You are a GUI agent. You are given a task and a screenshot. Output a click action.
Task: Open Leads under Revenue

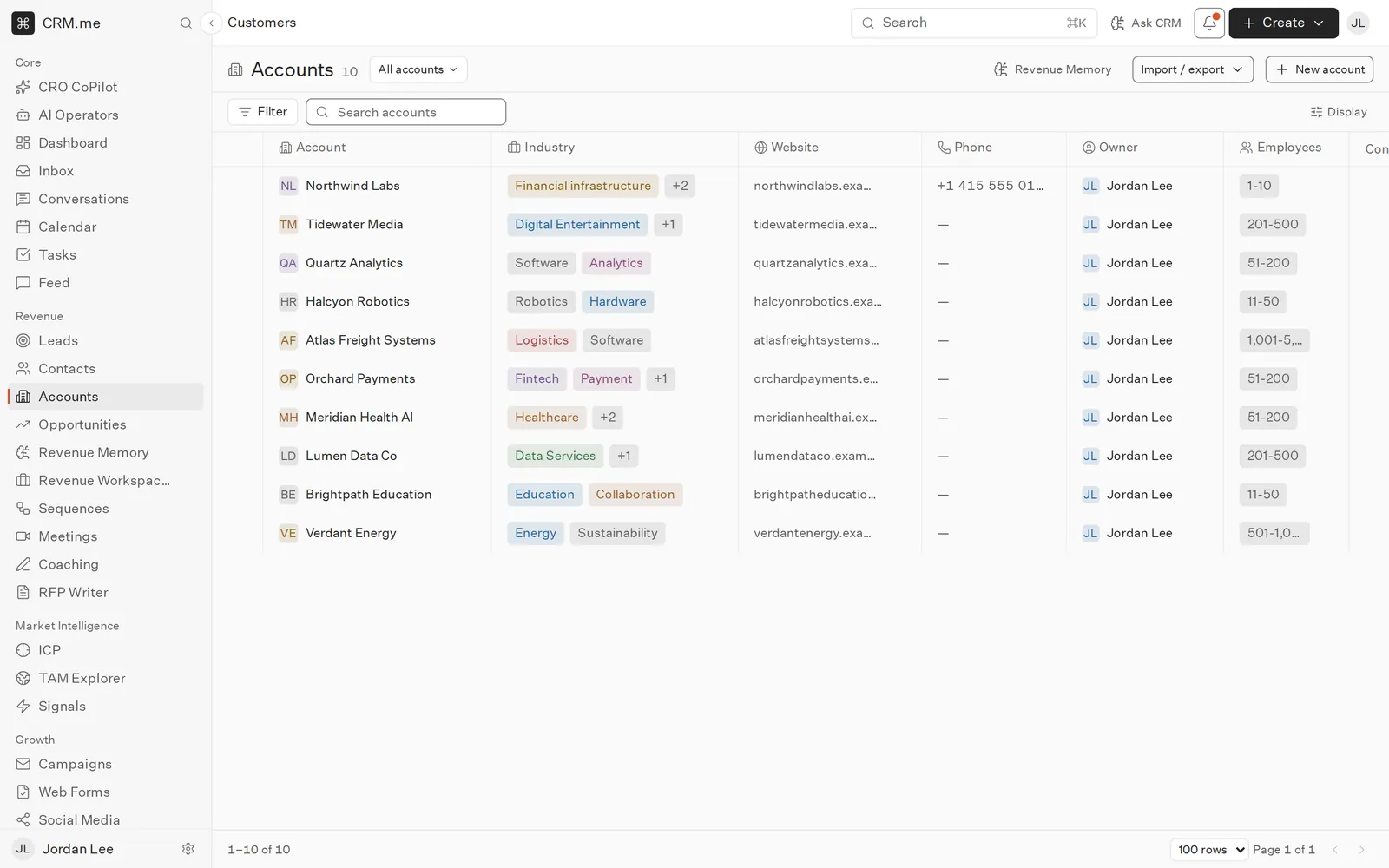(106, 340)
